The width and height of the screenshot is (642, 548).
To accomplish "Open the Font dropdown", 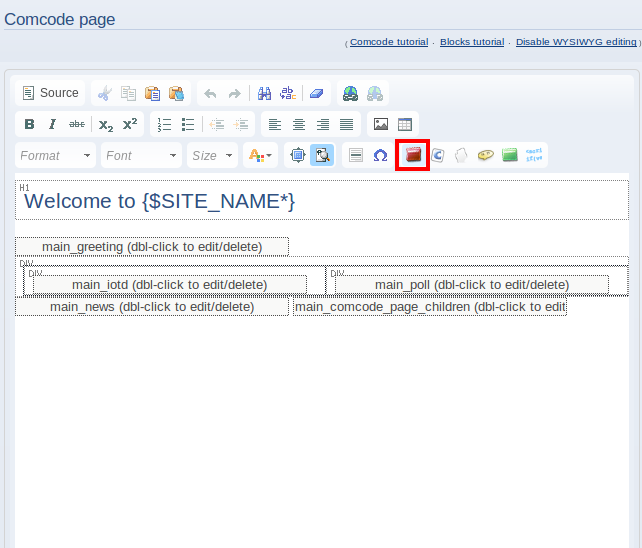I will click(142, 156).
